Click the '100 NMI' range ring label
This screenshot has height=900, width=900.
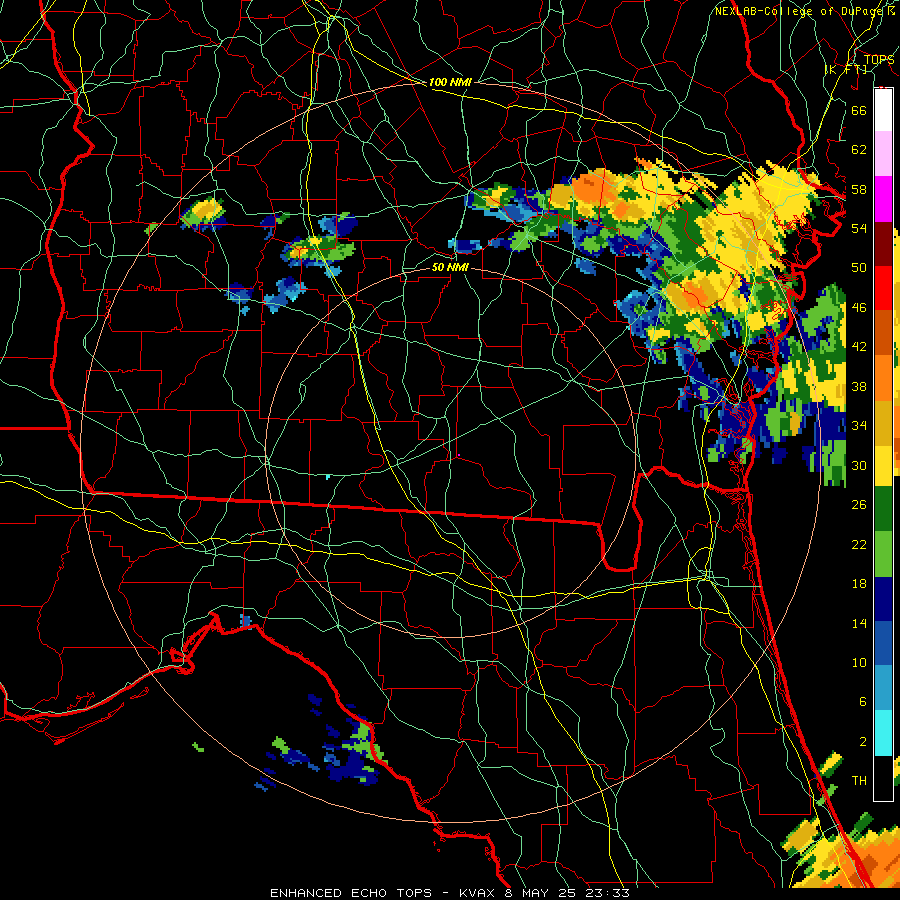tap(450, 82)
